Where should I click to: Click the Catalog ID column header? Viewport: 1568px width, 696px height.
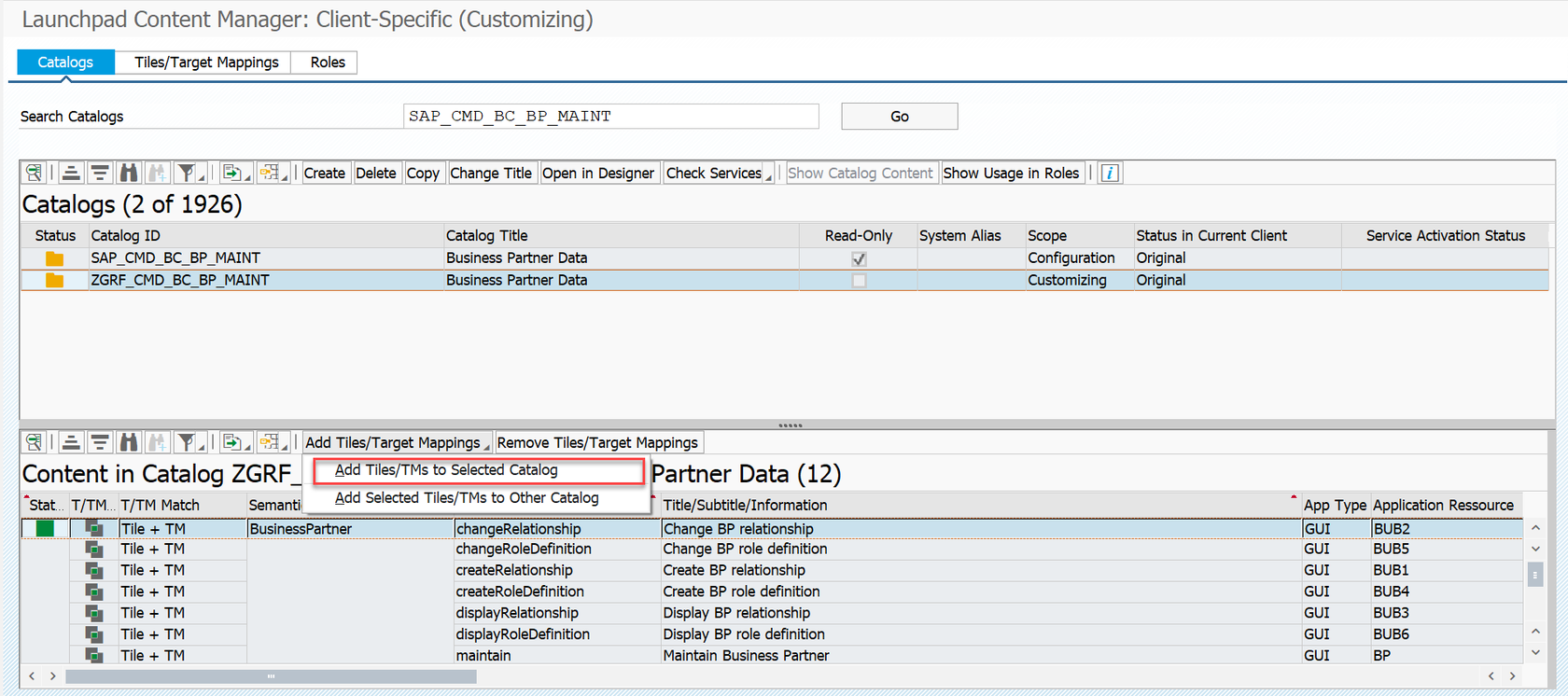266,235
